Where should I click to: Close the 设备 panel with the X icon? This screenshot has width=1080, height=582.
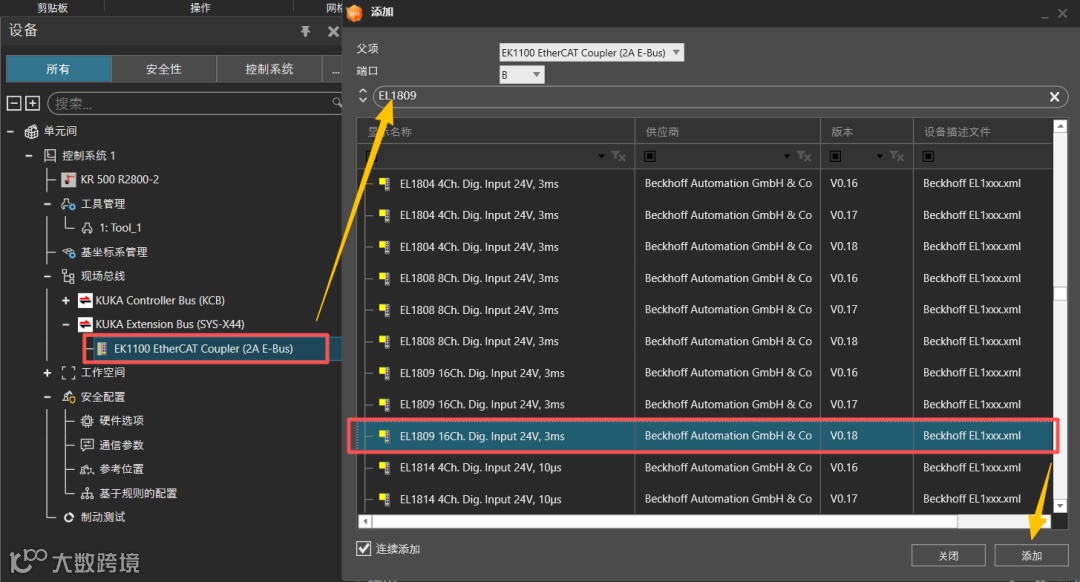pos(333,31)
